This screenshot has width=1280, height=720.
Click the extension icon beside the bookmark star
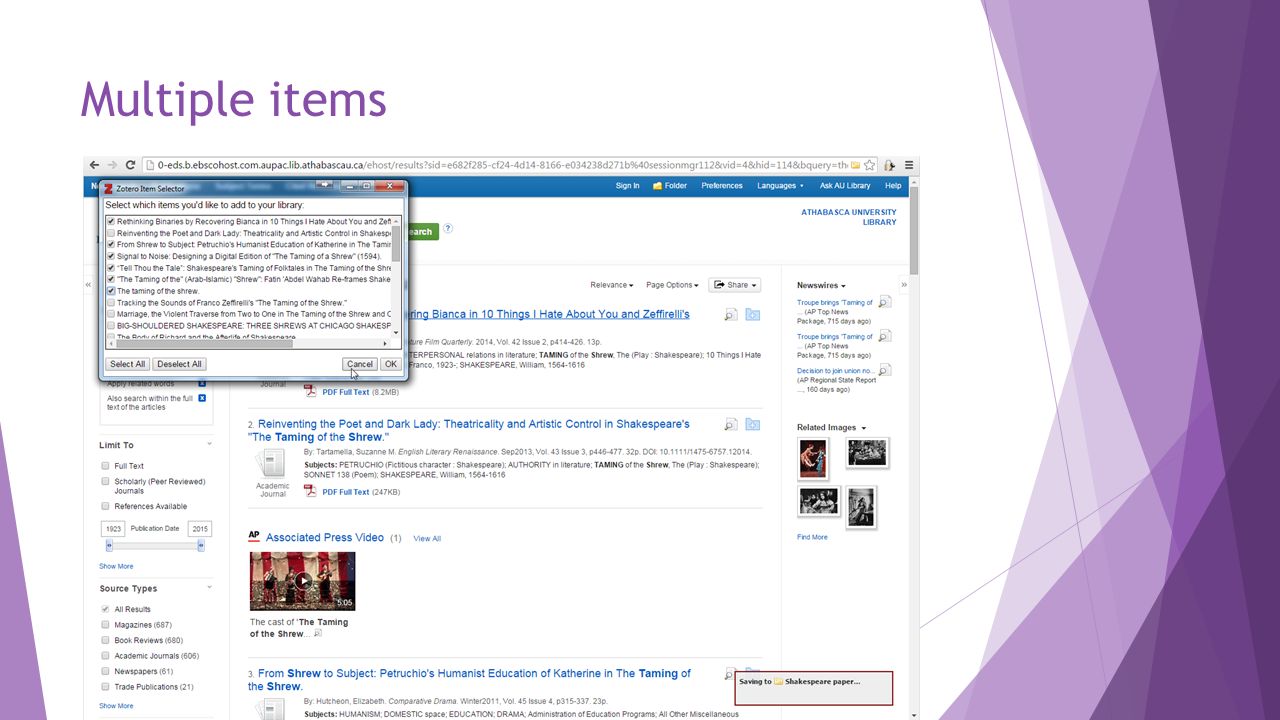(889, 165)
